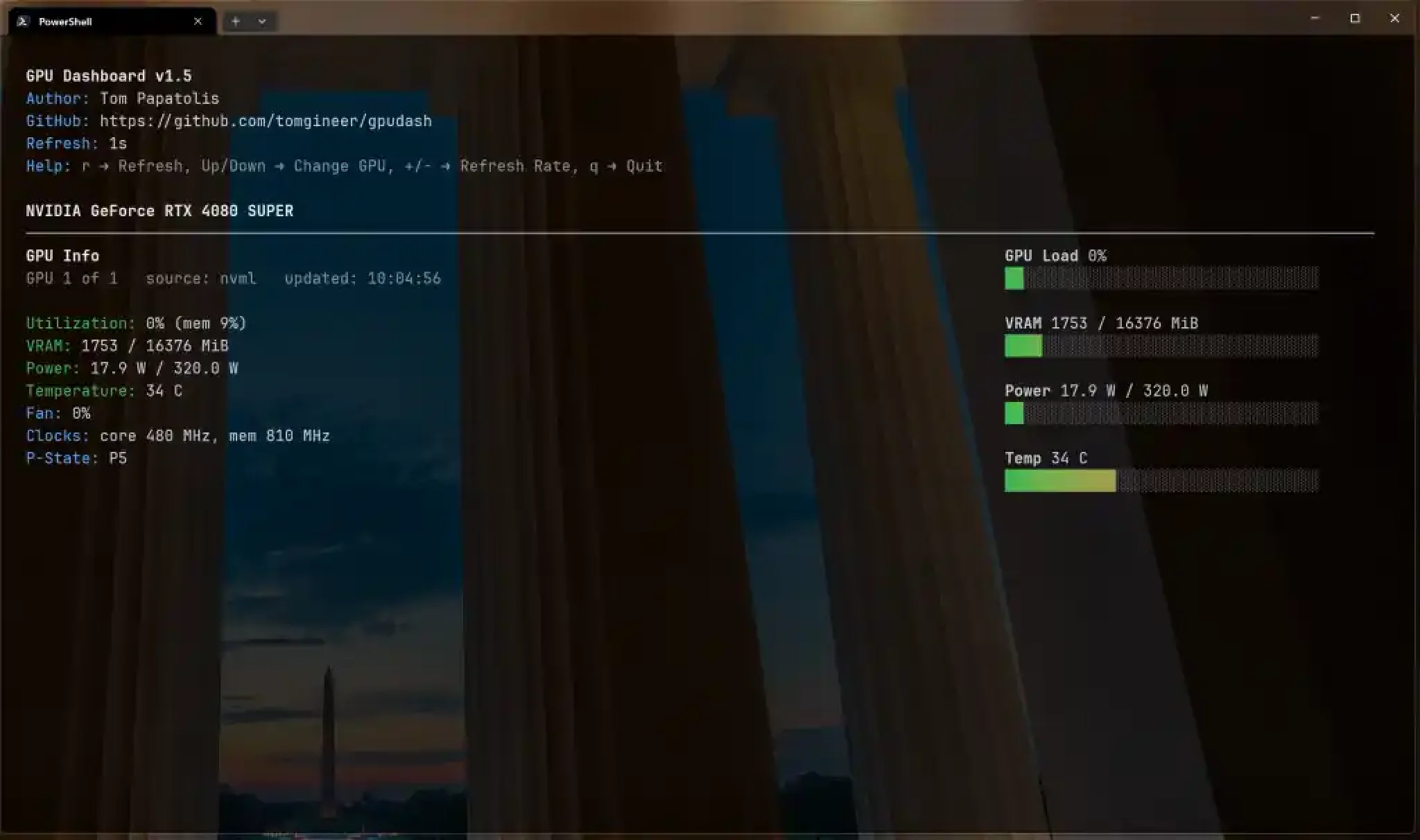Close the terminal window

[x=1395, y=19]
